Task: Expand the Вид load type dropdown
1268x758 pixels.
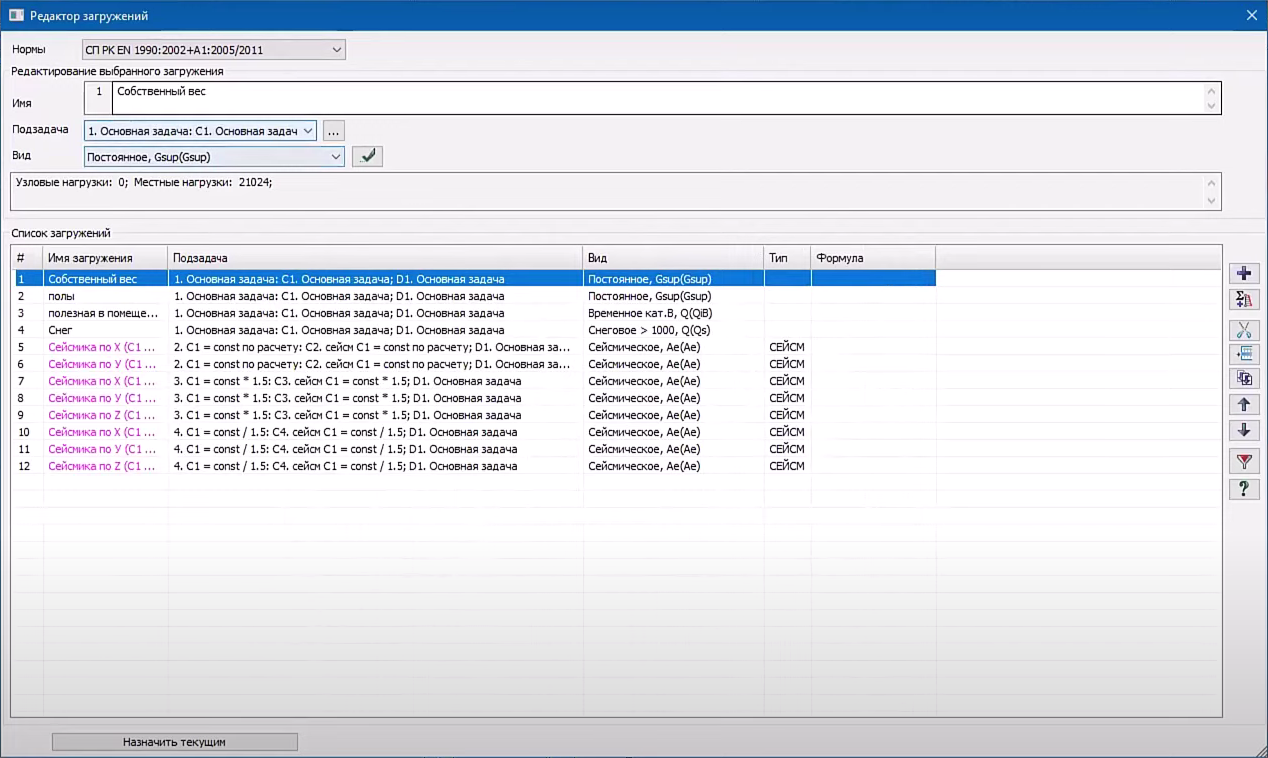Action: click(x=335, y=157)
